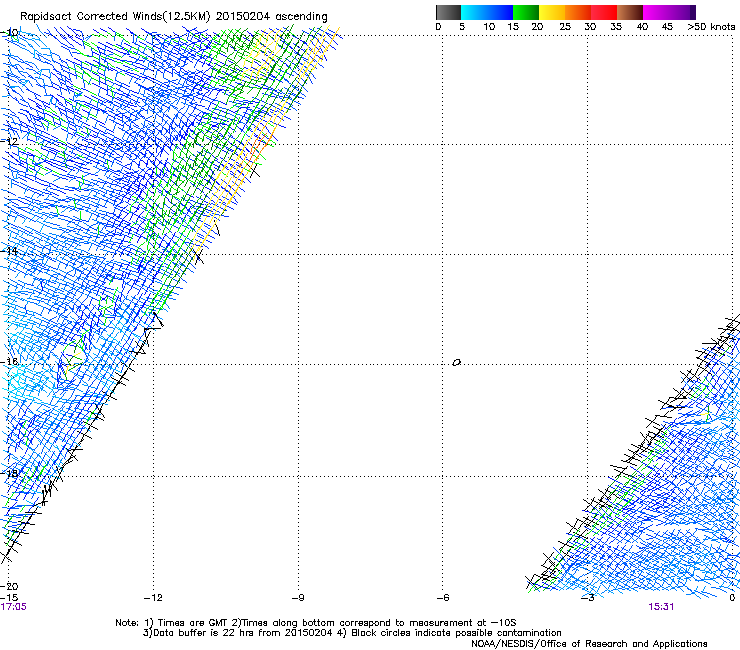
Task: Click the date '20150204 ascending' in title
Action: click(271, 17)
